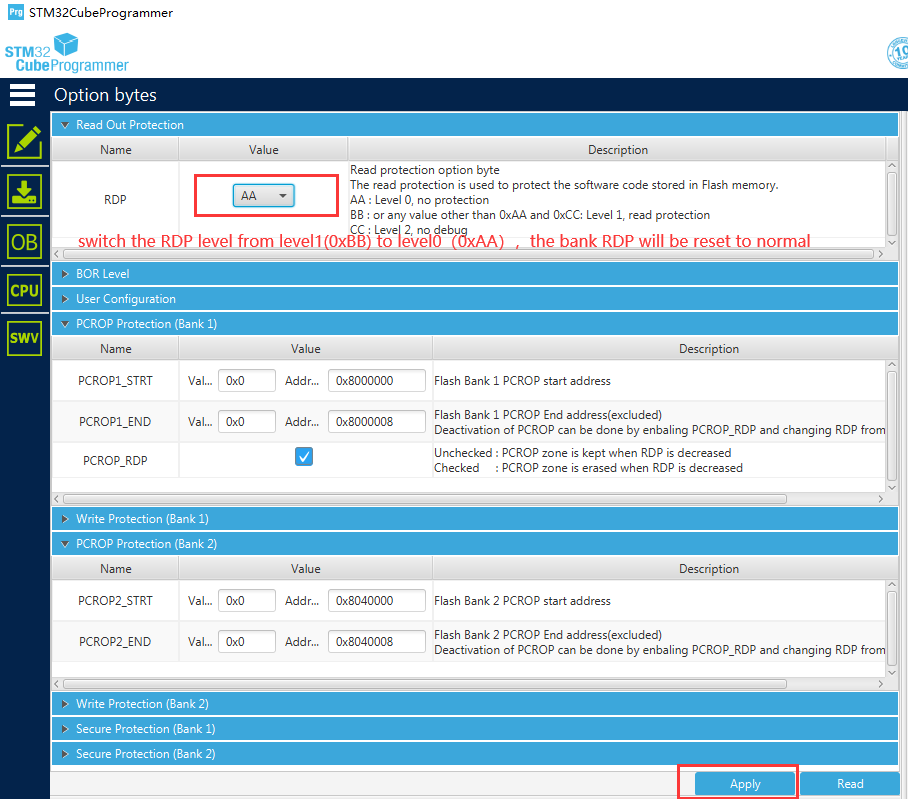Click the PCROP1_STRT value field
The height and width of the screenshot is (799, 908).
coord(247,380)
